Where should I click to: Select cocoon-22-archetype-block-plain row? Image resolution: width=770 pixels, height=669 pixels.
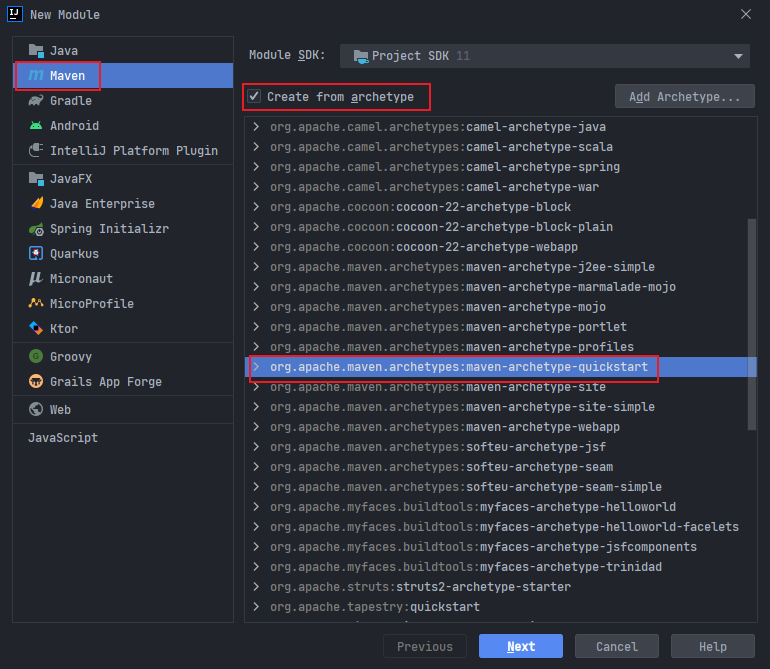(500, 227)
